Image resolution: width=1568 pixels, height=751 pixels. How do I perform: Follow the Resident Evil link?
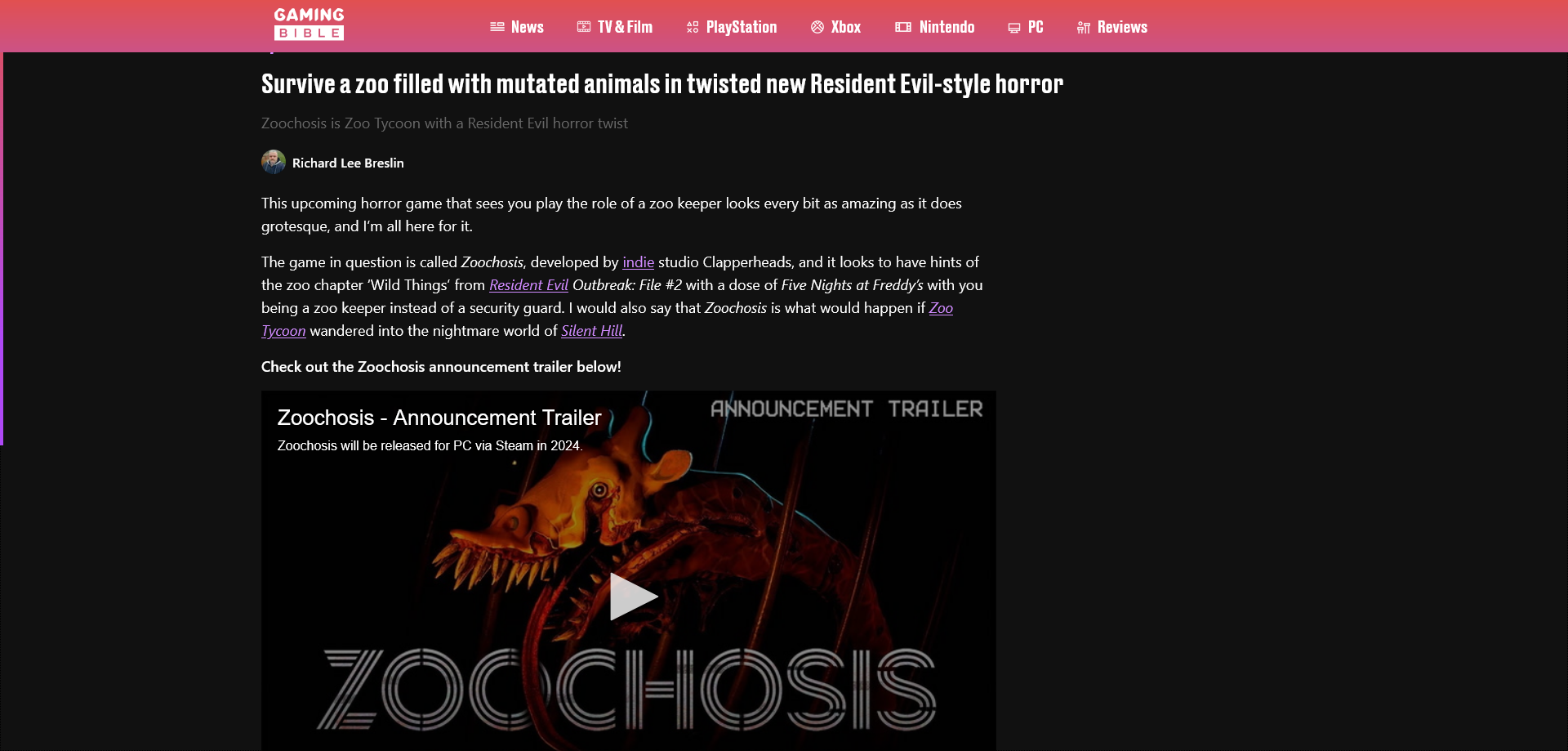pos(528,285)
